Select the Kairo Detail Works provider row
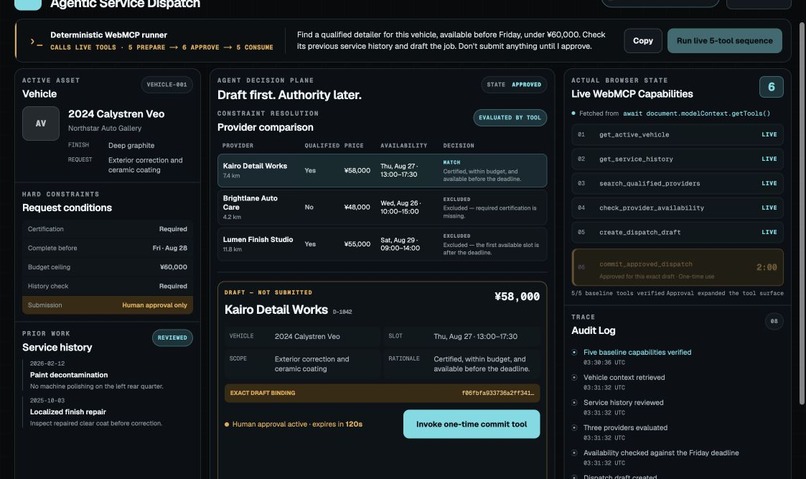This screenshot has width=806, height=479. coord(382,171)
